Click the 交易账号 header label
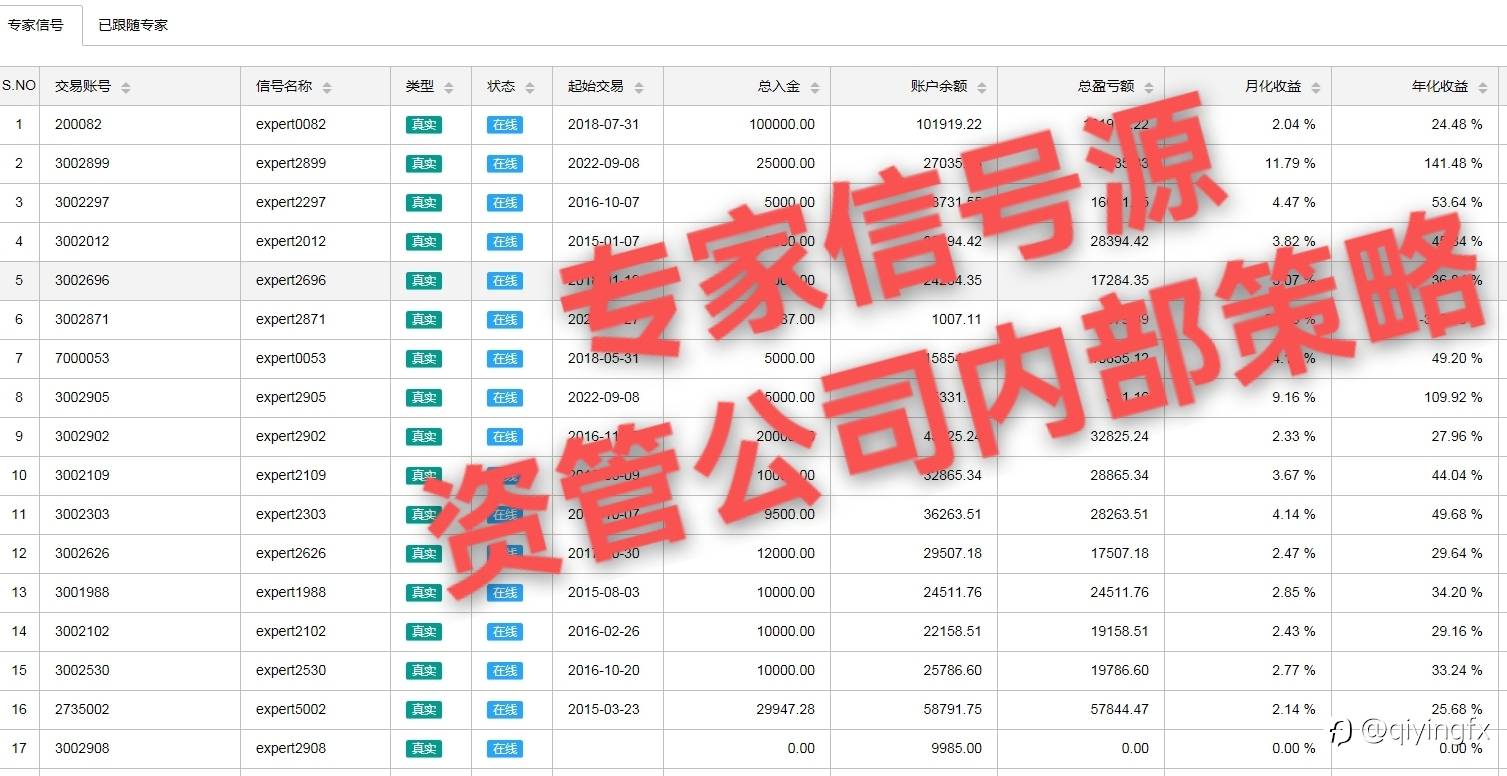 pos(83,86)
